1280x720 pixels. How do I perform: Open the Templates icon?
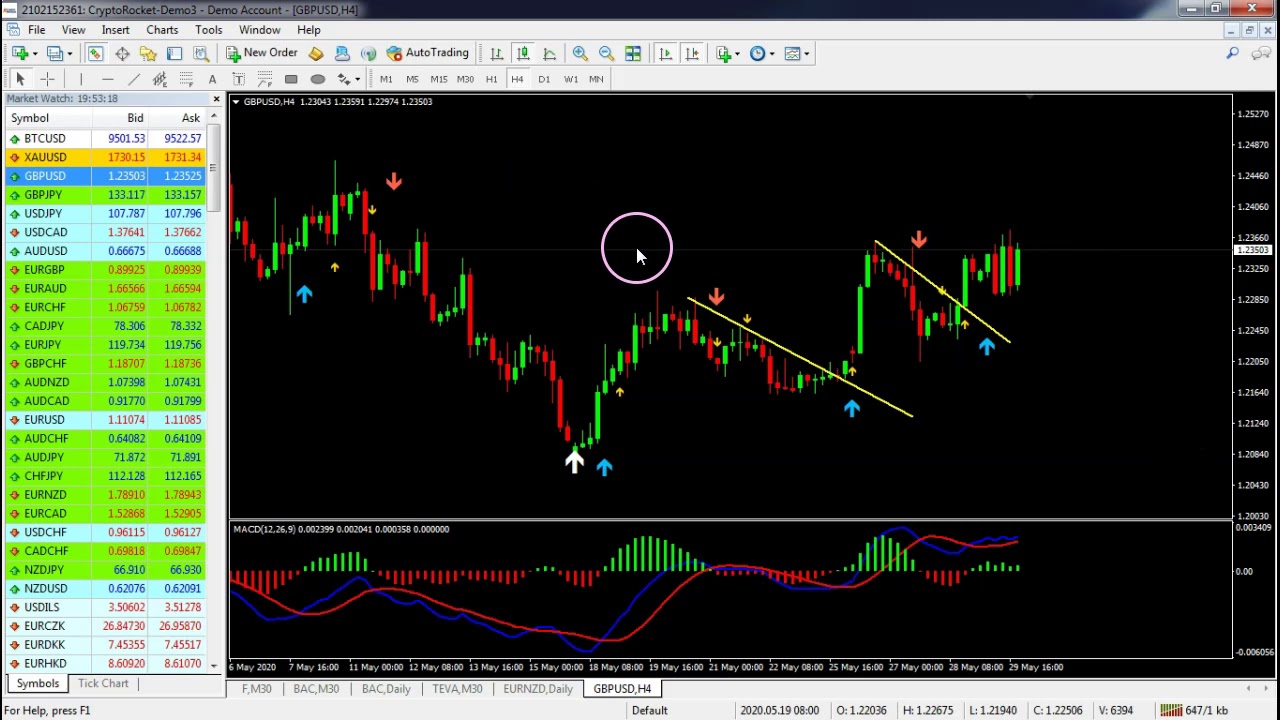pyautogui.click(x=792, y=53)
